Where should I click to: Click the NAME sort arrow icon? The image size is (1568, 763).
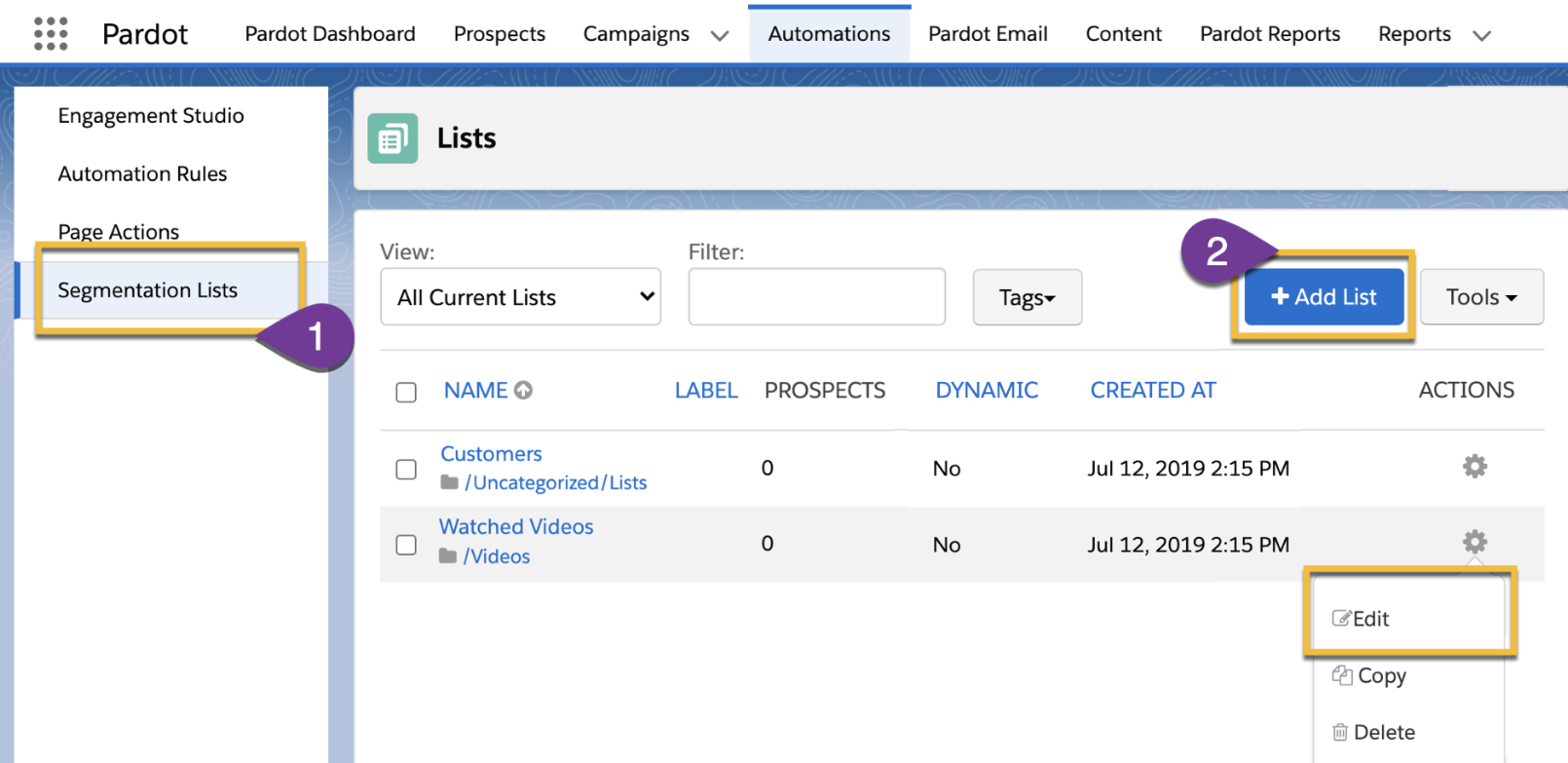(523, 390)
